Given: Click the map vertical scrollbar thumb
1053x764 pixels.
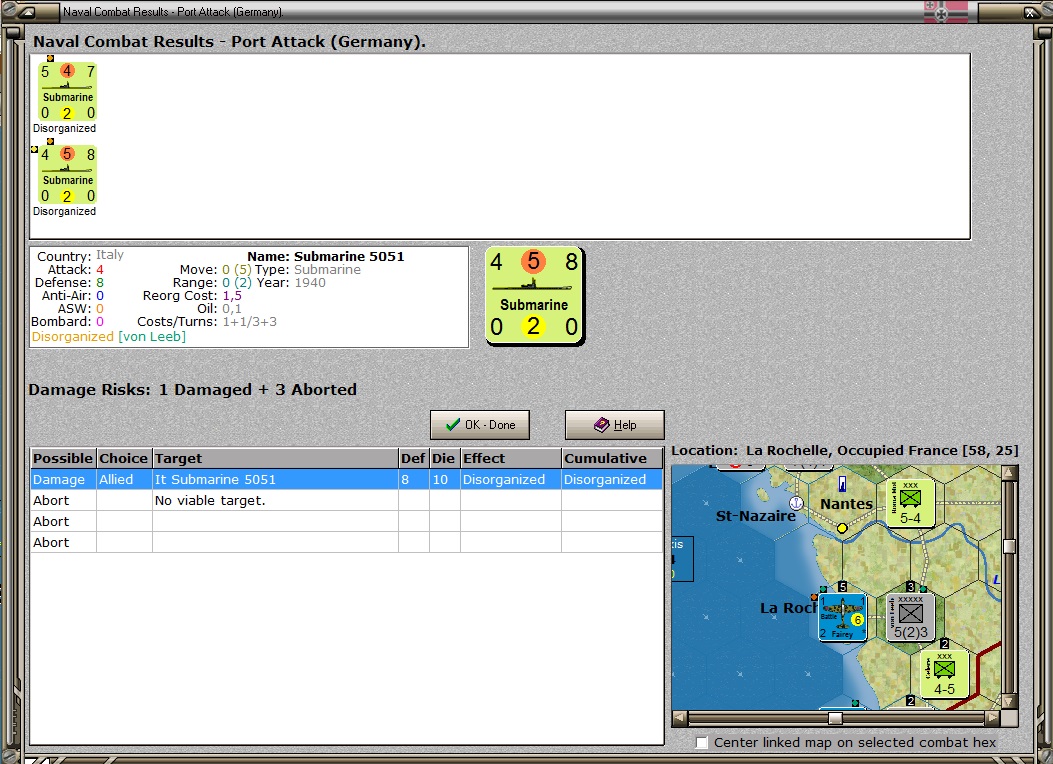Looking at the screenshot, I should coord(1009,545).
